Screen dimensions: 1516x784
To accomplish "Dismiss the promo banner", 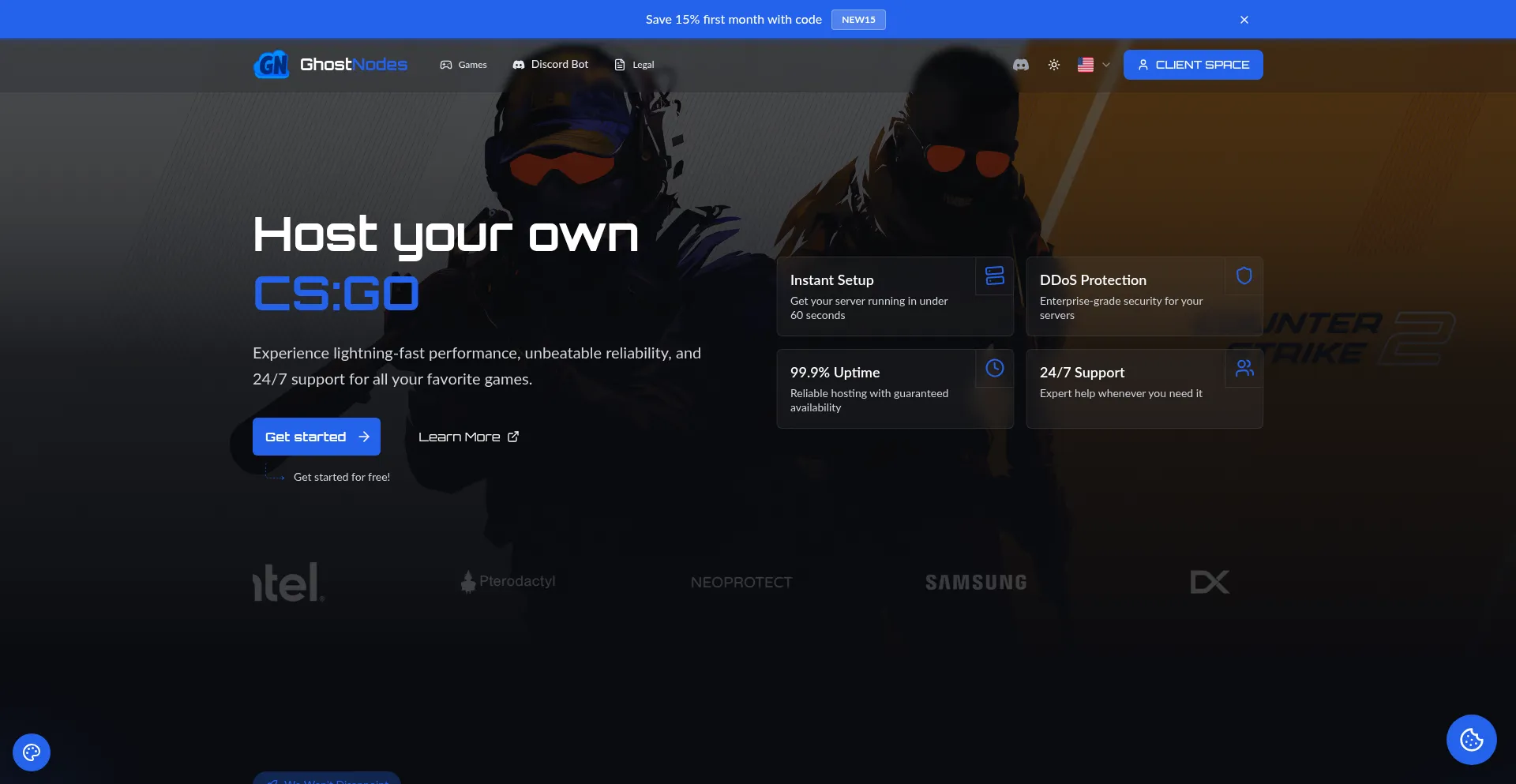I will tap(1244, 20).
